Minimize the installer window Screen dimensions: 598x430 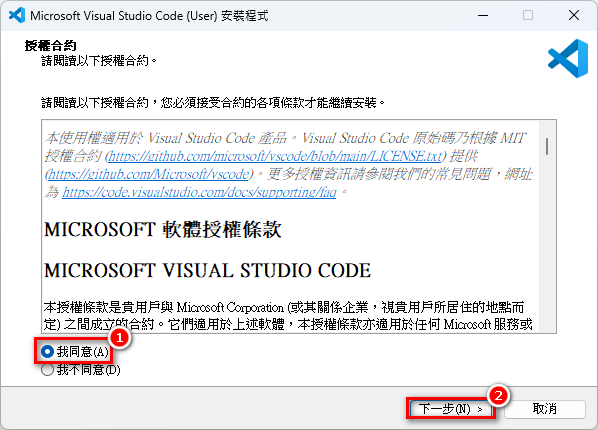coord(483,15)
